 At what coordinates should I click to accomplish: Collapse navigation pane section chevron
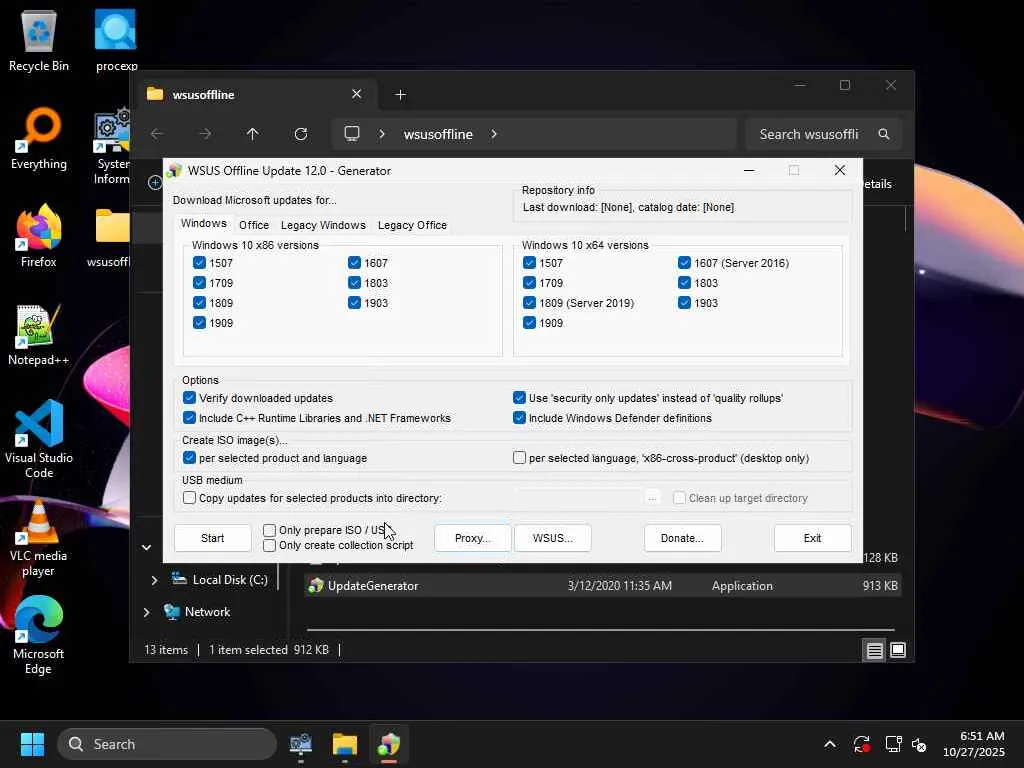(146, 547)
